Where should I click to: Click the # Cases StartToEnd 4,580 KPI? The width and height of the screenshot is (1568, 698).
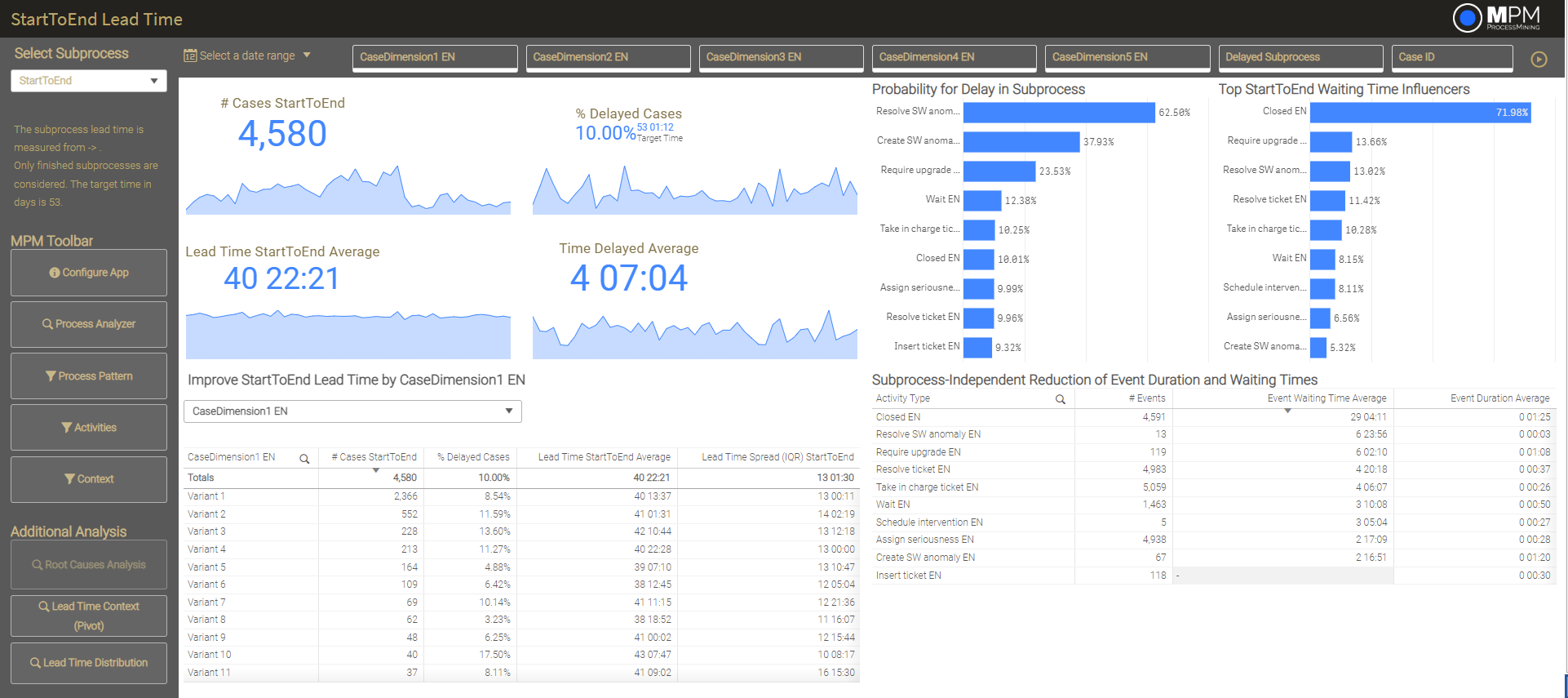tap(282, 133)
